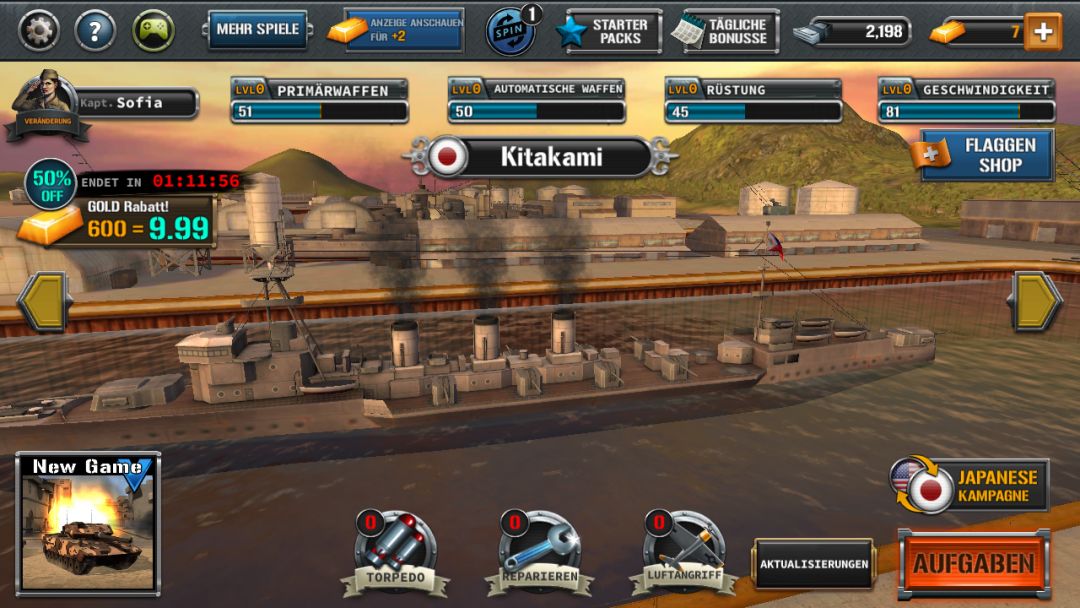Add gold with the plus icon

click(1043, 32)
